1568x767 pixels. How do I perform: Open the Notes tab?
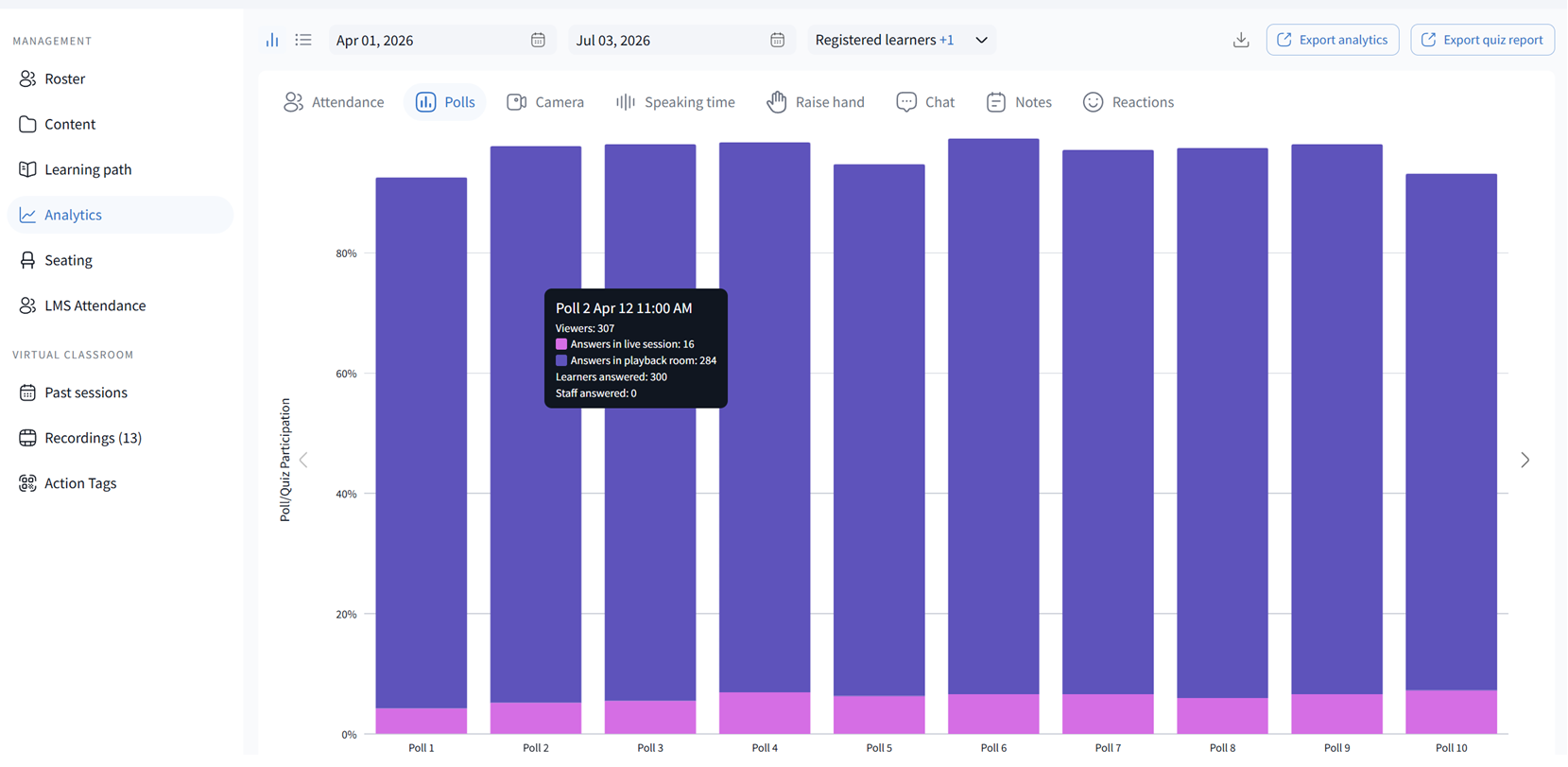click(1019, 102)
